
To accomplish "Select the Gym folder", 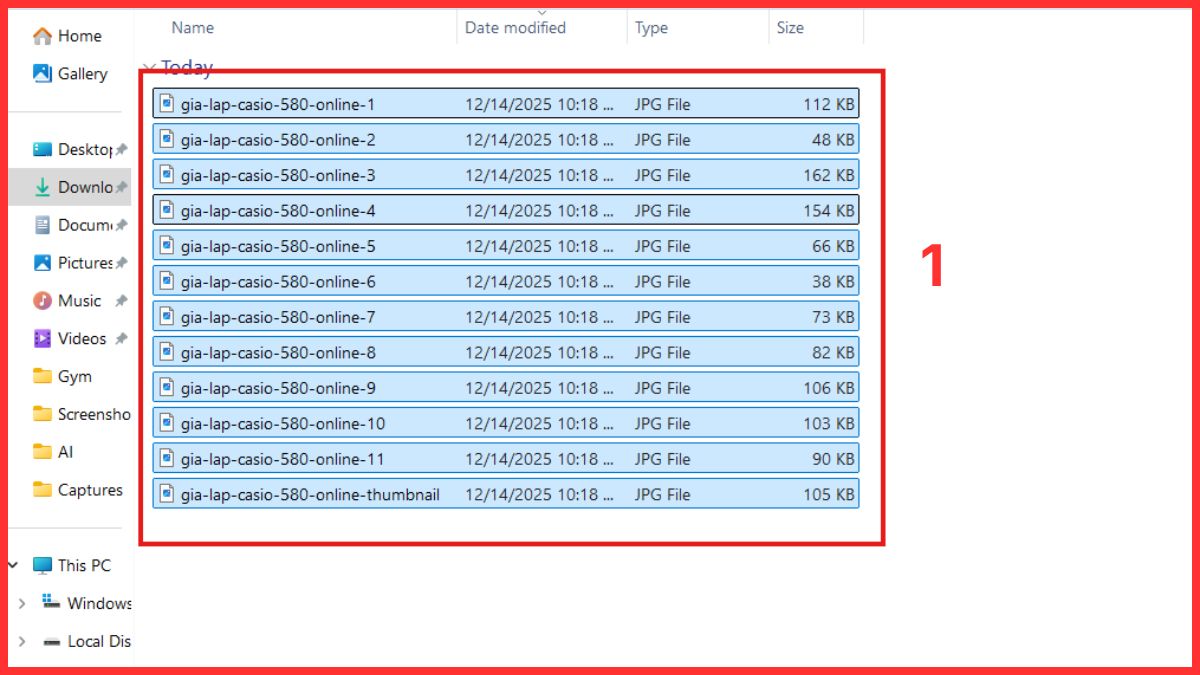I will (x=74, y=376).
